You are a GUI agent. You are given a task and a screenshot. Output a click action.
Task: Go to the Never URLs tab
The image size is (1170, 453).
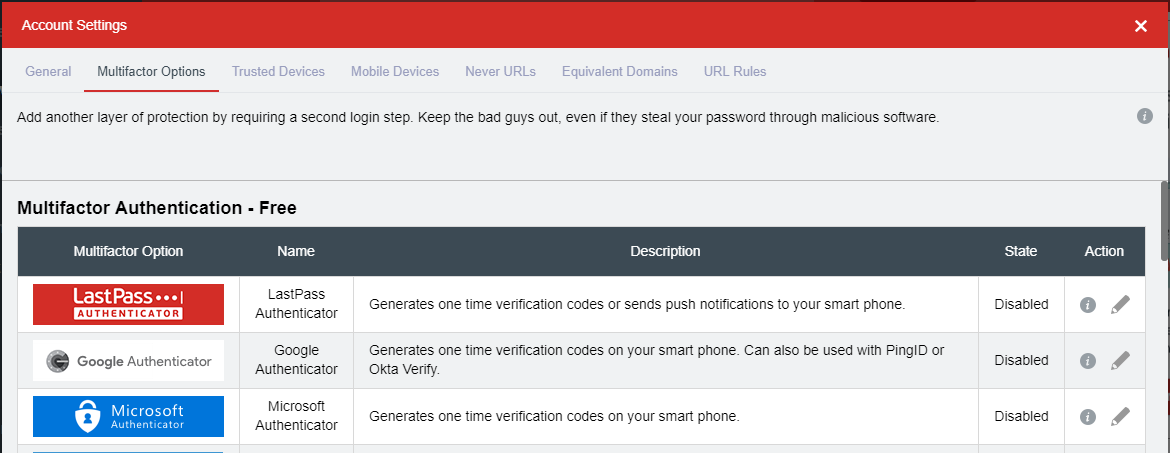[501, 72]
